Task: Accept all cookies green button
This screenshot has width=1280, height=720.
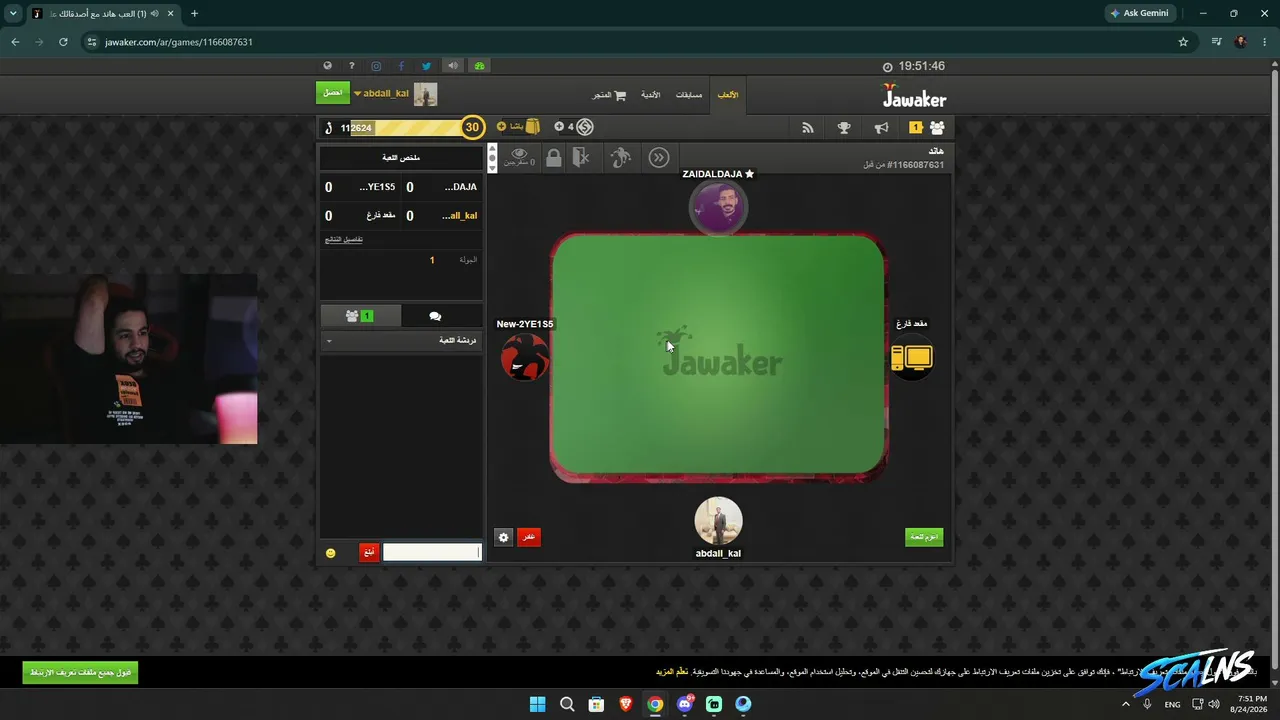Action: click(x=80, y=673)
